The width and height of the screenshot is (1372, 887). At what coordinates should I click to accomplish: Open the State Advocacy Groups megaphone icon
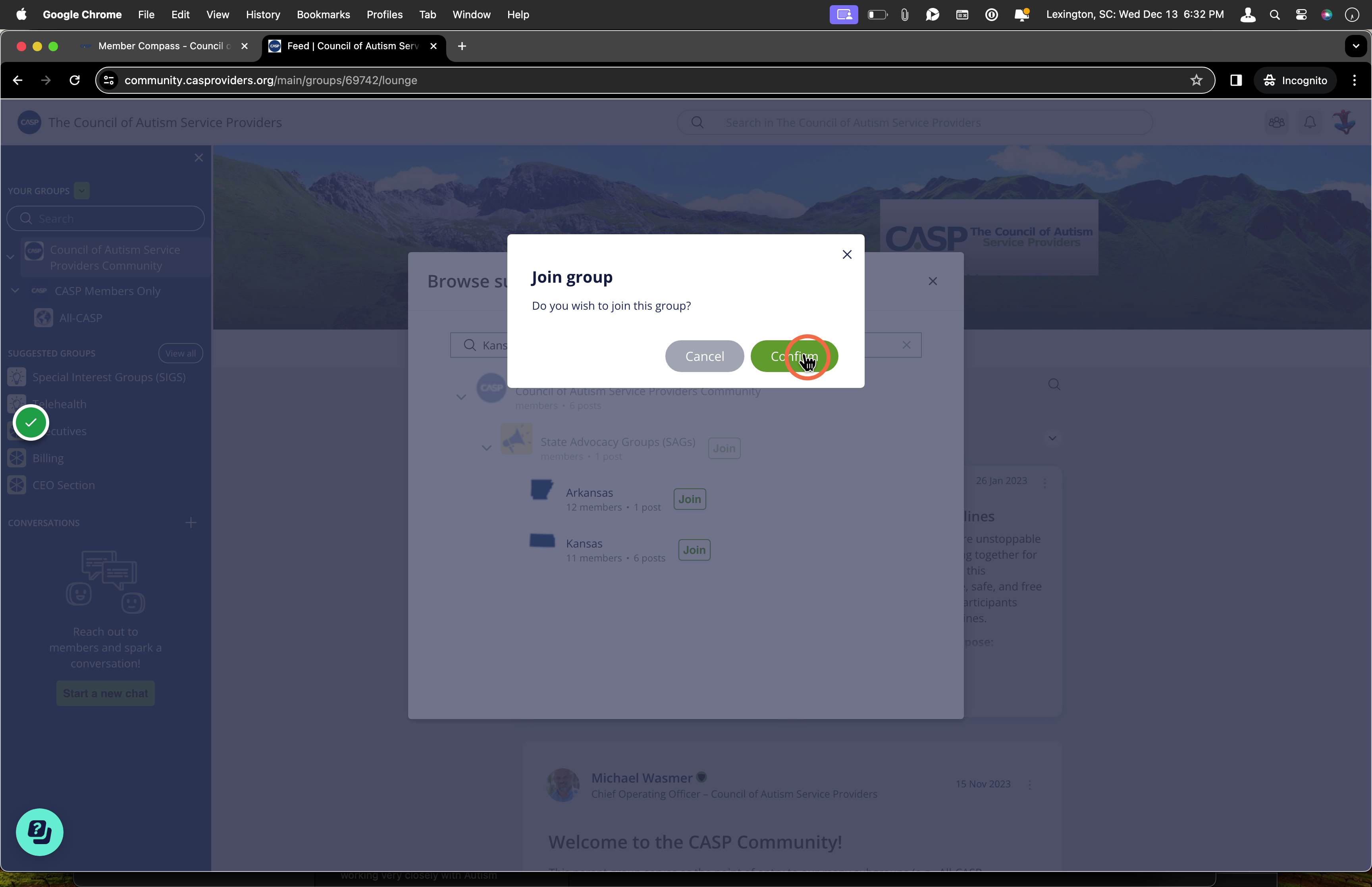tap(516, 439)
